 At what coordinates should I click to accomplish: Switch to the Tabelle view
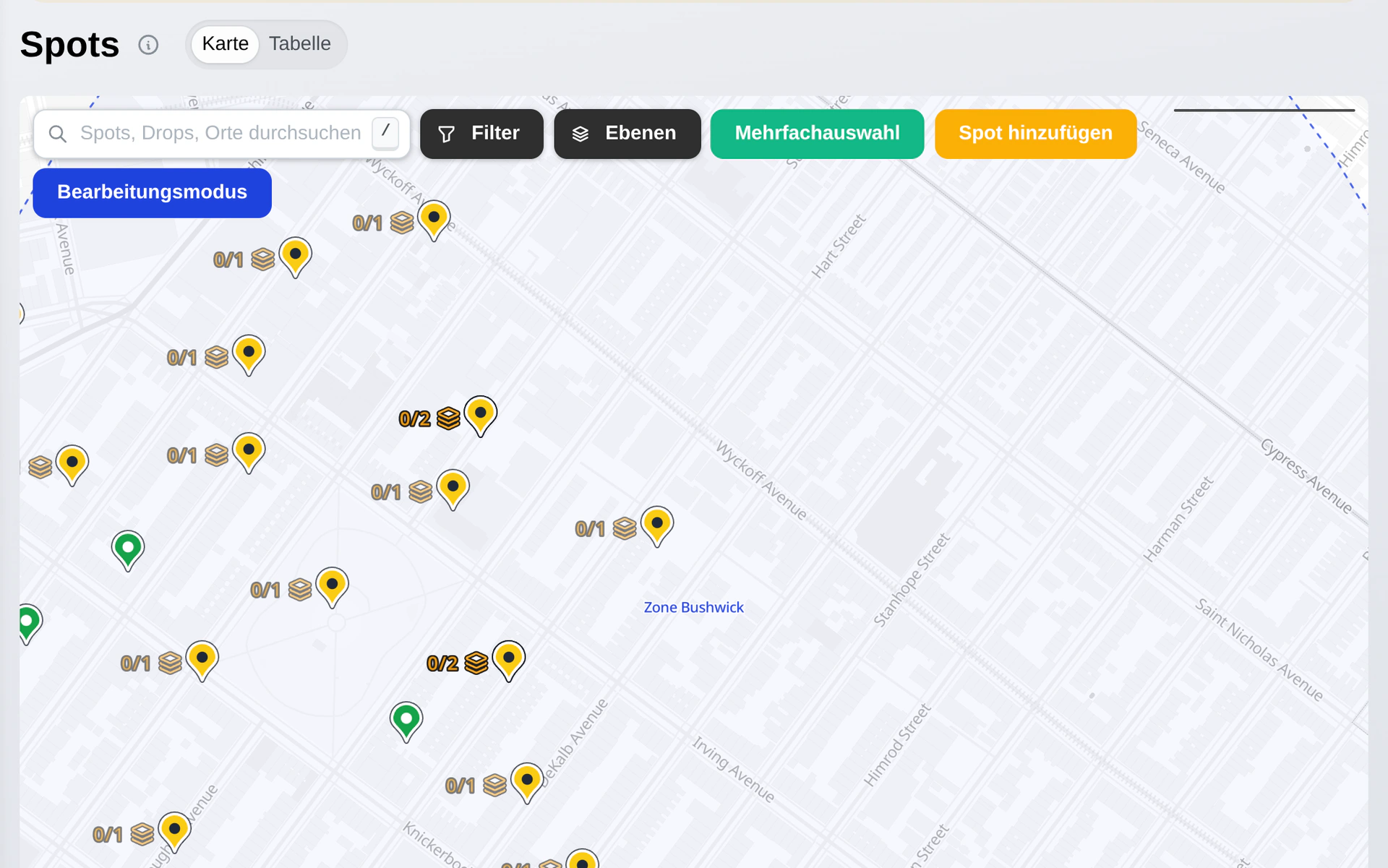(300, 44)
